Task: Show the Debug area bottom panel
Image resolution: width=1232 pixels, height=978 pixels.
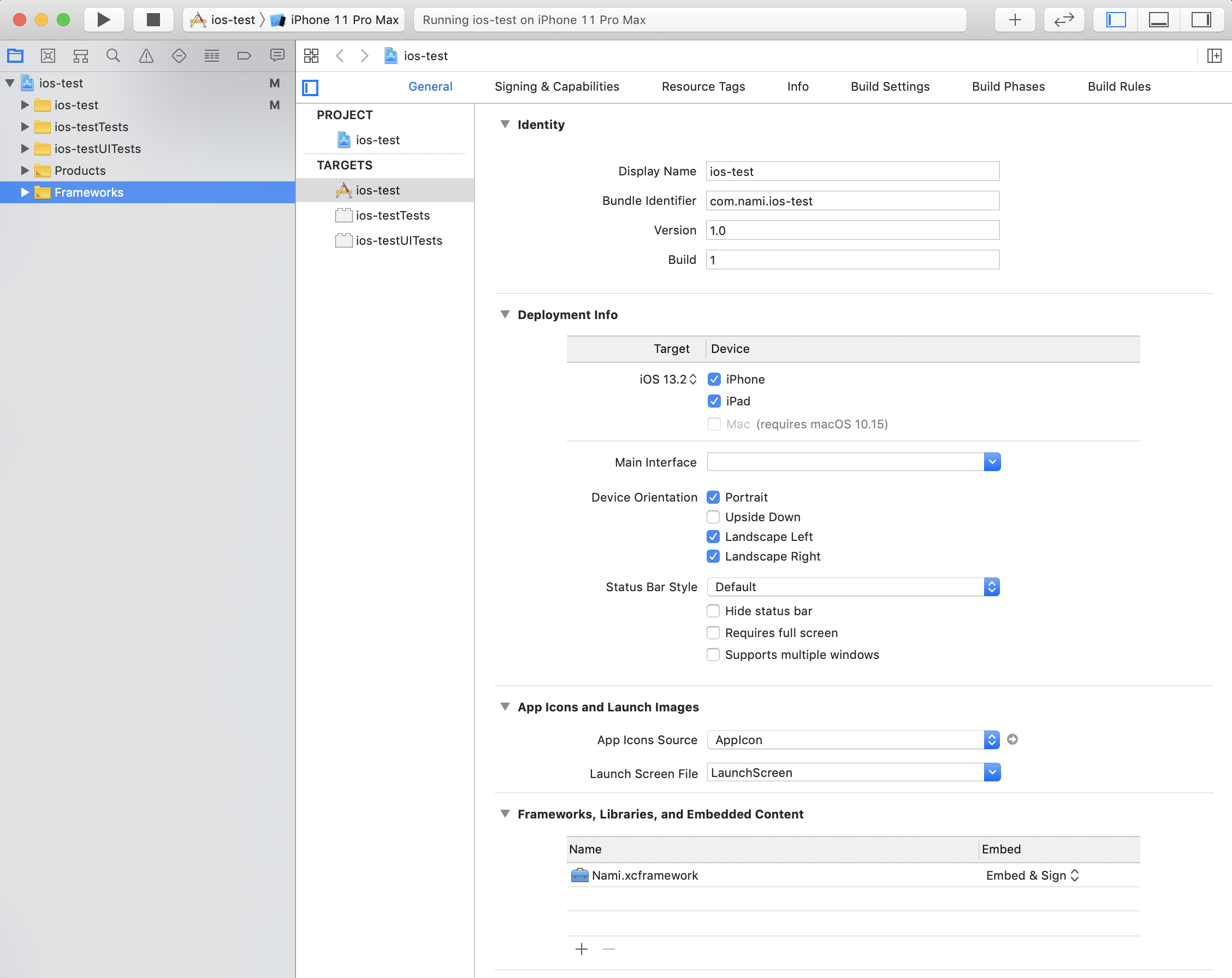Action: pos(1158,20)
